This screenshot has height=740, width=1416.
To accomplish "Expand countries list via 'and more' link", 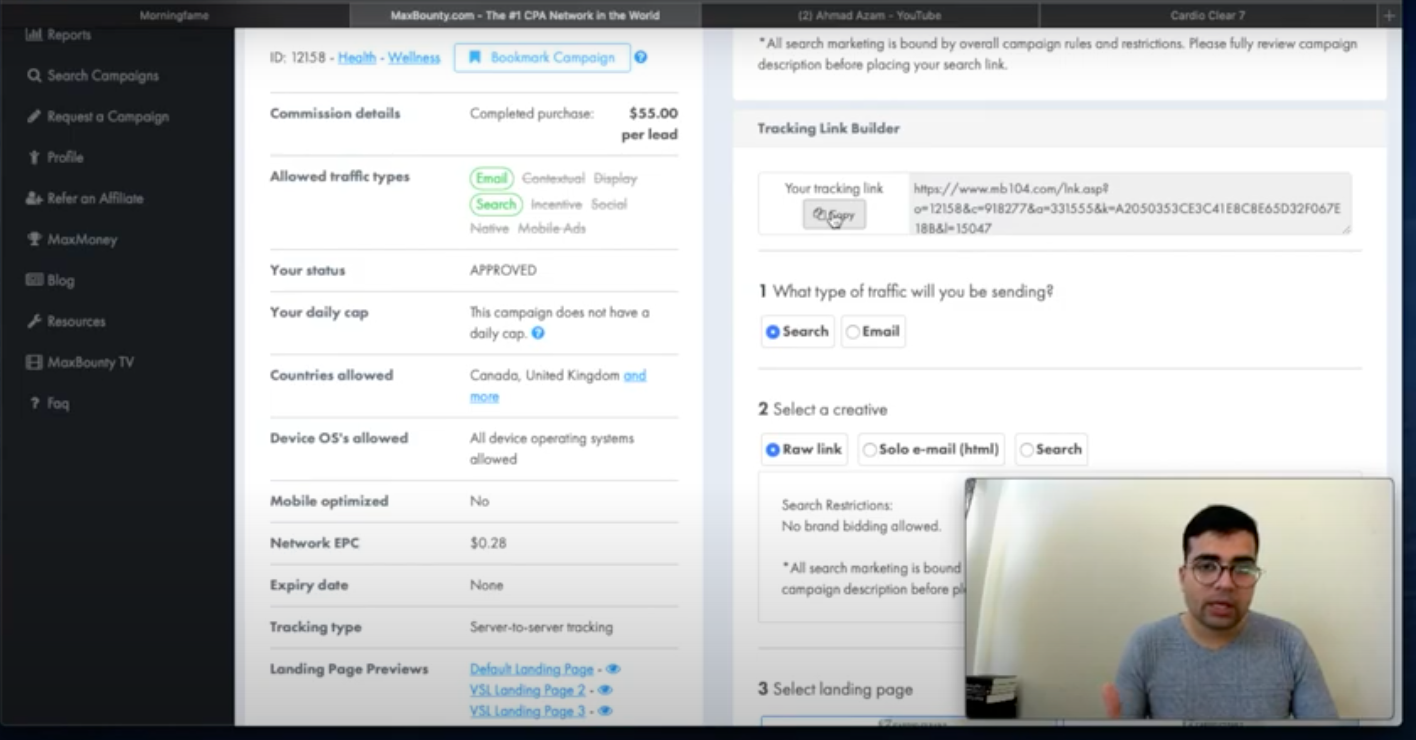I will pyautogui.click(x=635, y=376).
